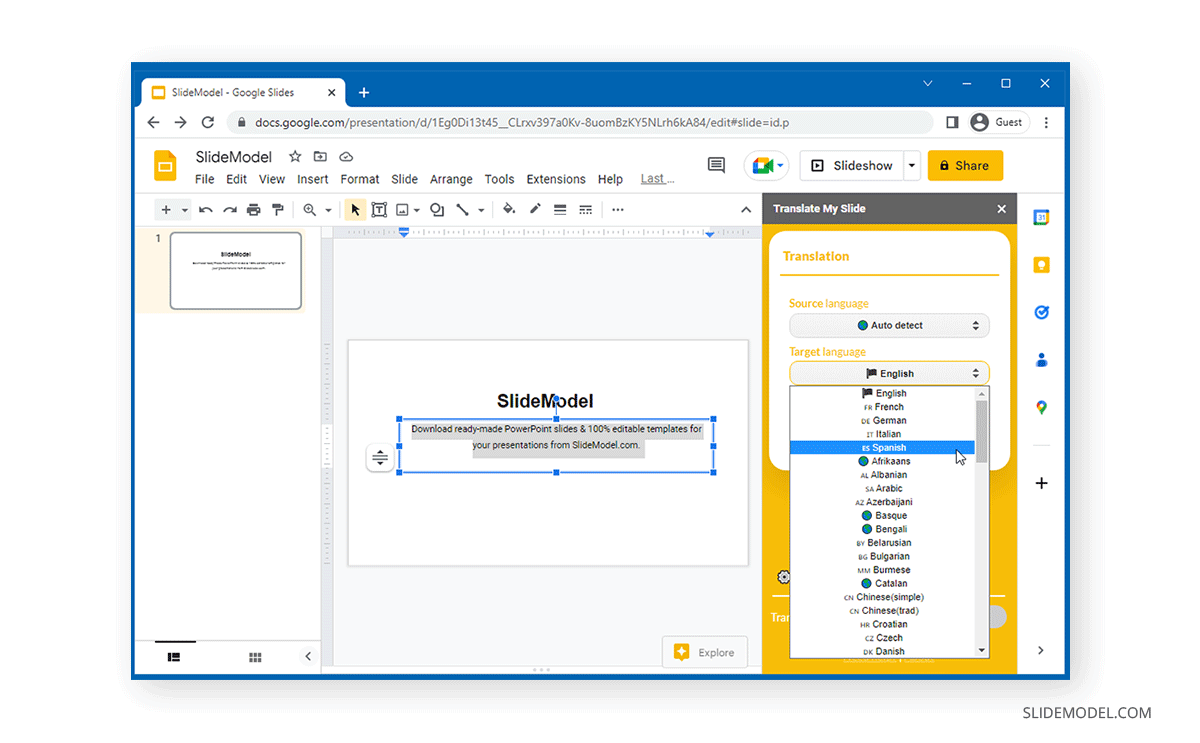Open a new browser tab
Viewport: 1200px width, 743px height.
[x=364, y=92]
